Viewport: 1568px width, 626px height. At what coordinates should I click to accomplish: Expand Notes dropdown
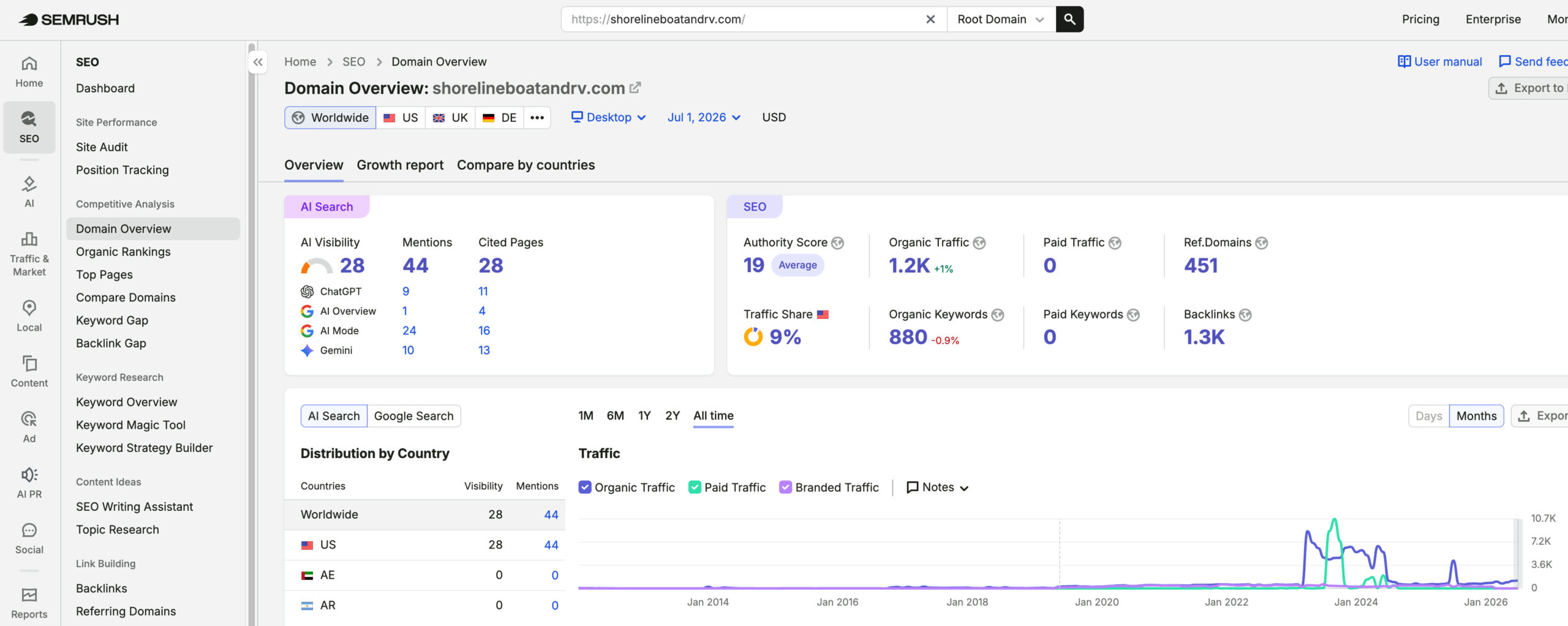(937, 487)
